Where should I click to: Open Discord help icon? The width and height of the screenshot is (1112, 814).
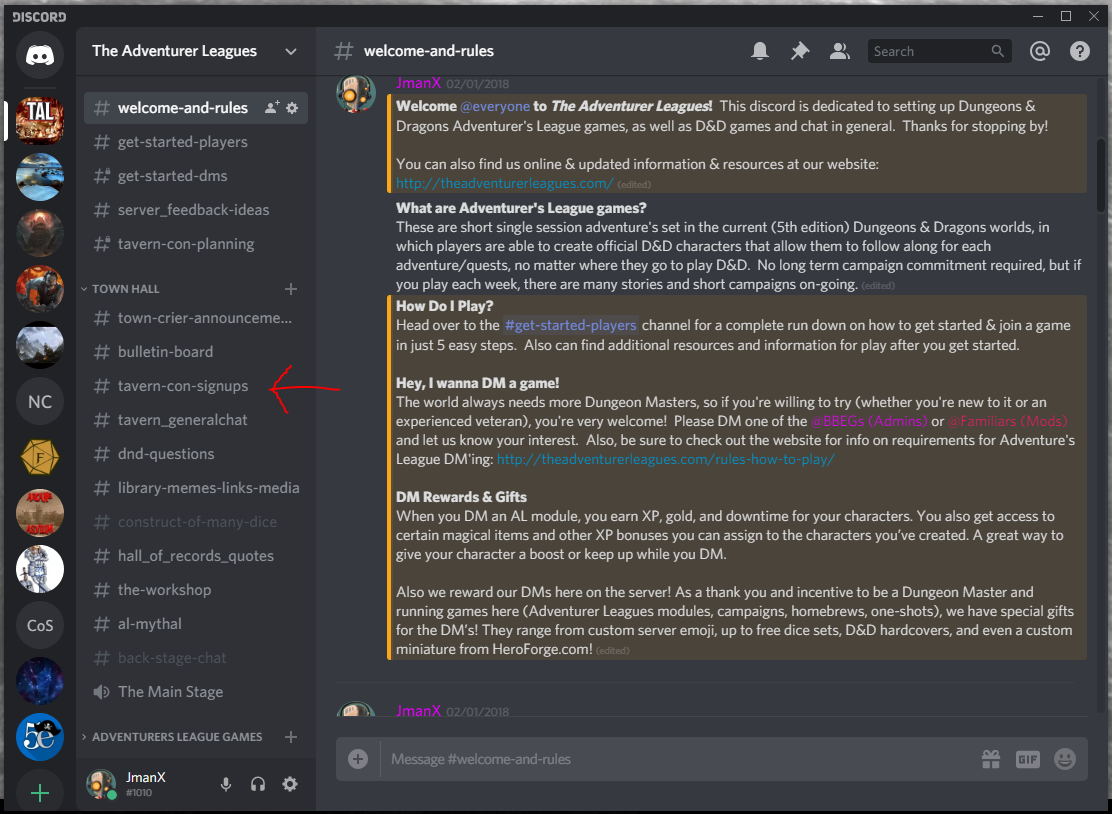pos(1080,51)
